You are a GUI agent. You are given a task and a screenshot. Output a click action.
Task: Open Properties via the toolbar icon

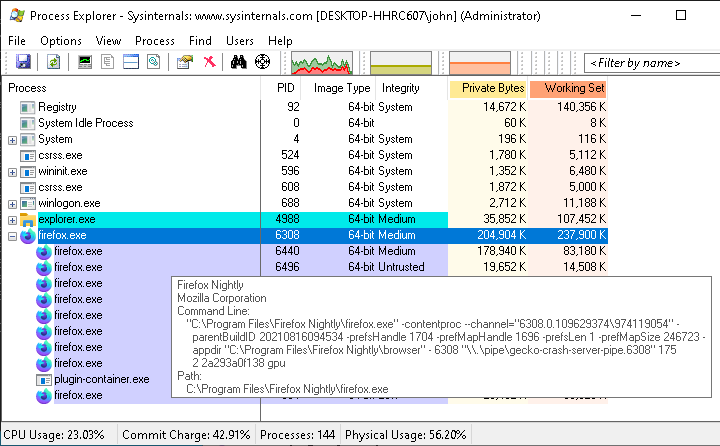pyautogui.click(x=184, y=62)
